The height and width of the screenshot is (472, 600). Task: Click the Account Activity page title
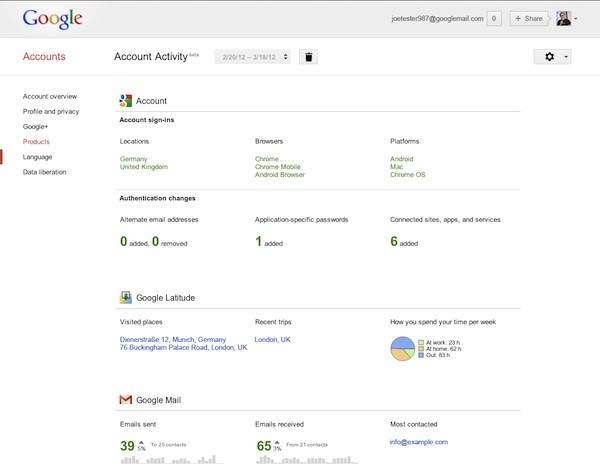(x=151, y=57)
